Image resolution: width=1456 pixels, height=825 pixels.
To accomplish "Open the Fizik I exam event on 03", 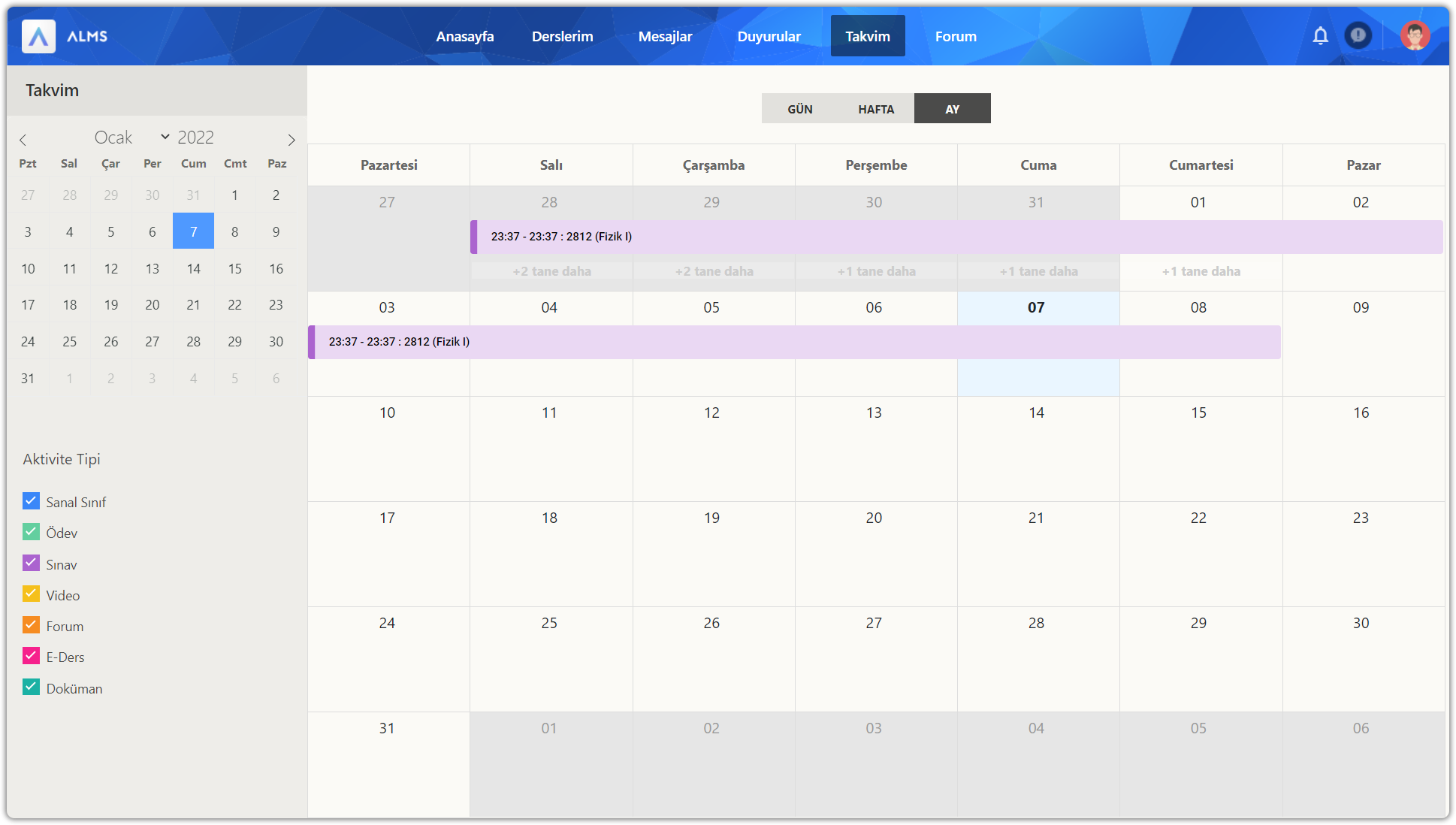I will coord(398,342).
